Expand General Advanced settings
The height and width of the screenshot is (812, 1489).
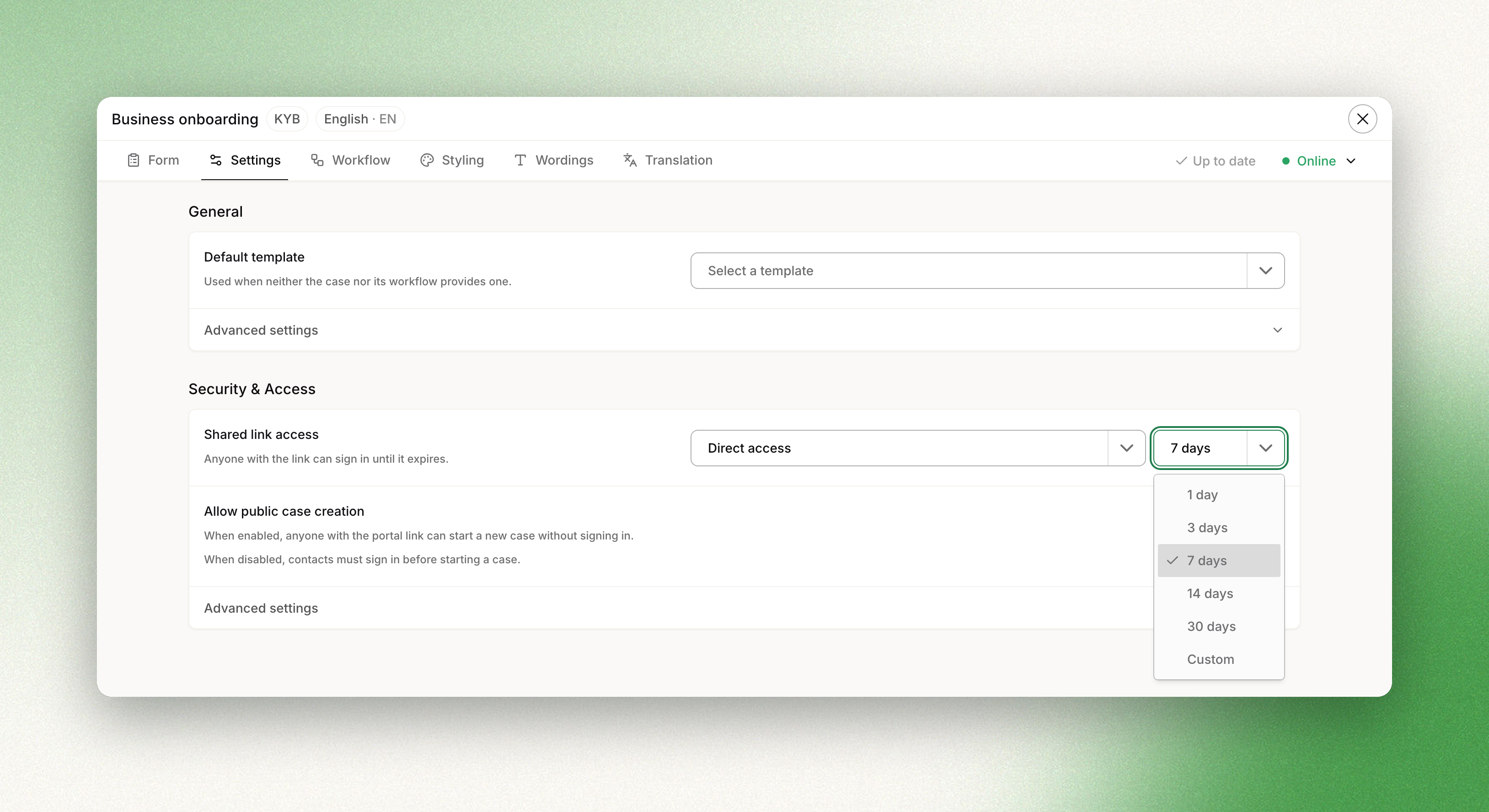pyautogui.click(x=744, y=330)
